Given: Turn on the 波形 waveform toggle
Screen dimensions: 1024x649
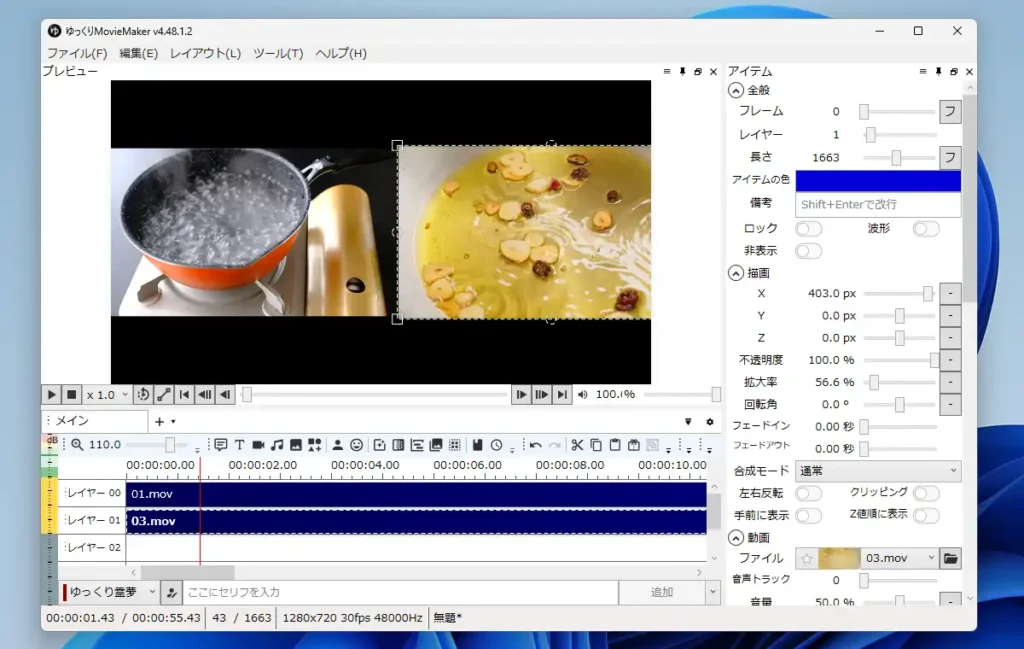Looking at the screenshot, I should tap(926, 228).
